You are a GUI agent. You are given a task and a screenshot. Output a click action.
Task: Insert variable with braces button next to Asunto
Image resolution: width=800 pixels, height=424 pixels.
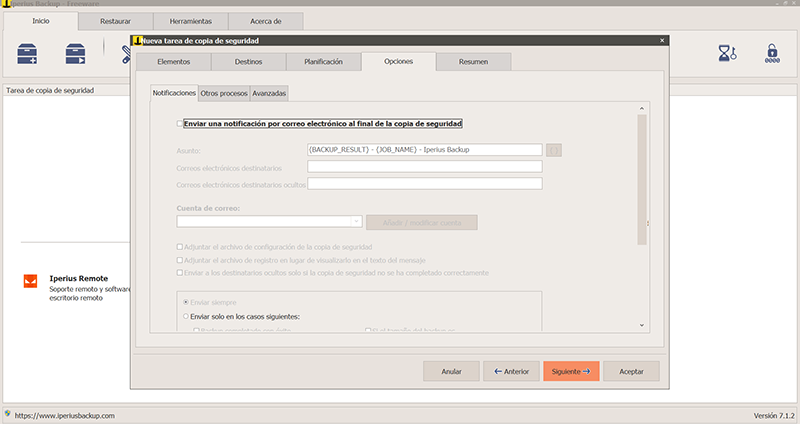click(554, 150)
